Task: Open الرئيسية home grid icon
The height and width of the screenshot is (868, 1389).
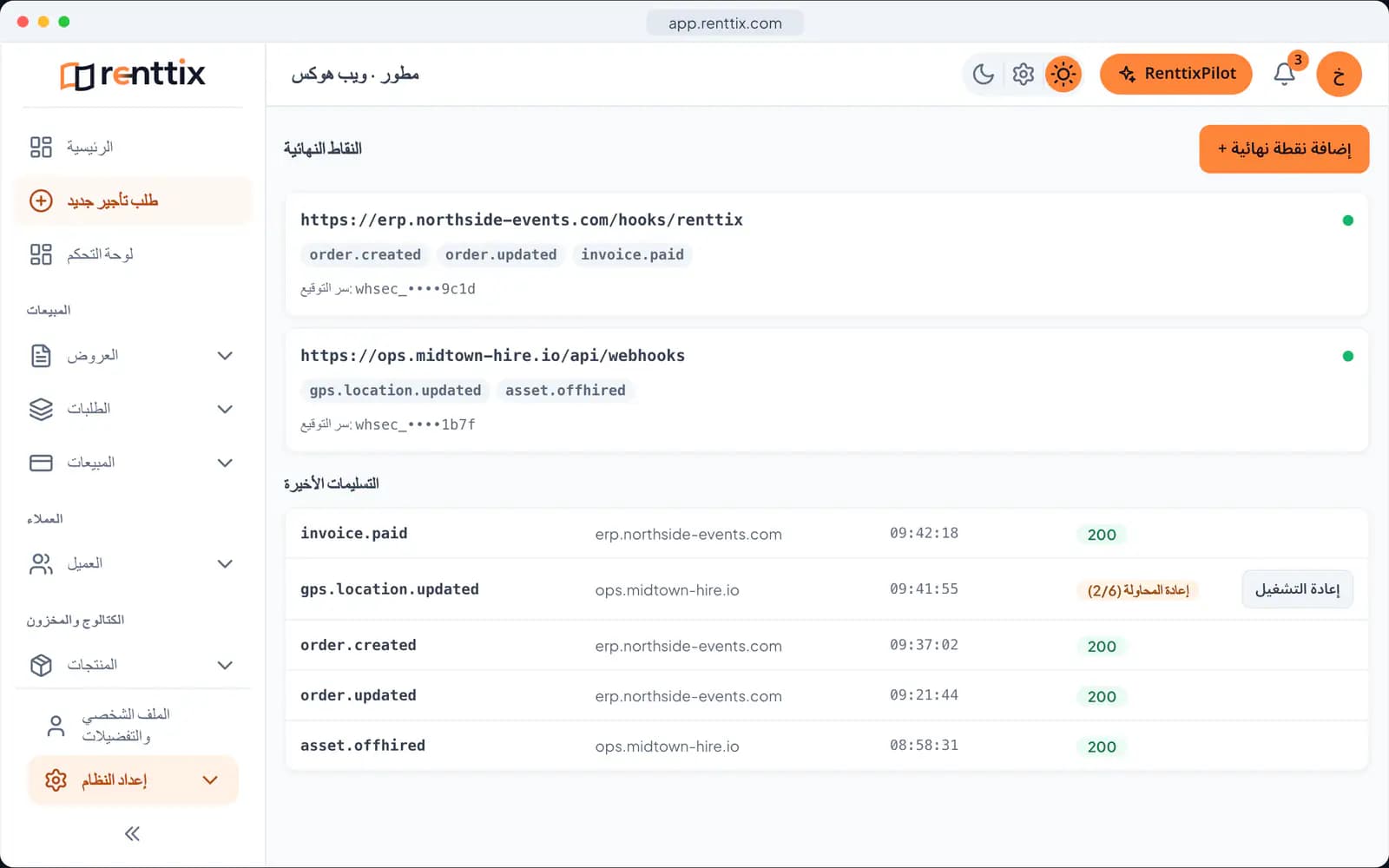Action: point(41,147)
